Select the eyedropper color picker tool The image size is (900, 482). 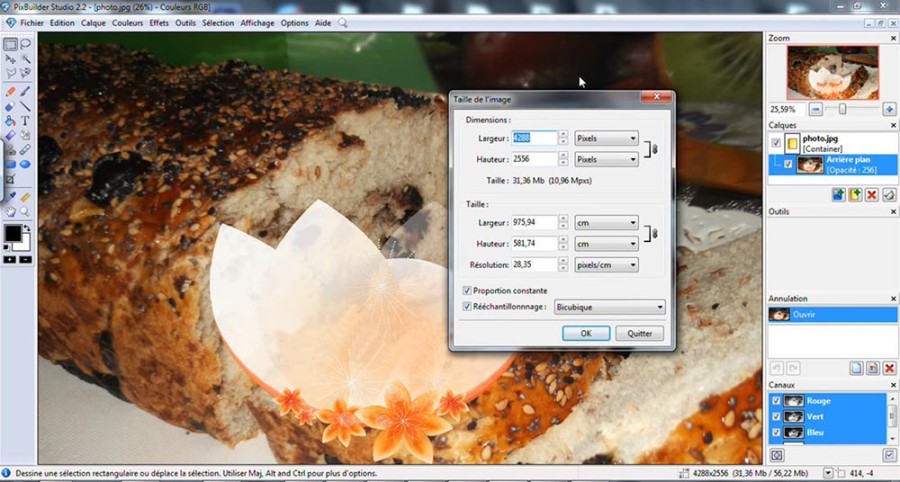click(x=10, y=197)
